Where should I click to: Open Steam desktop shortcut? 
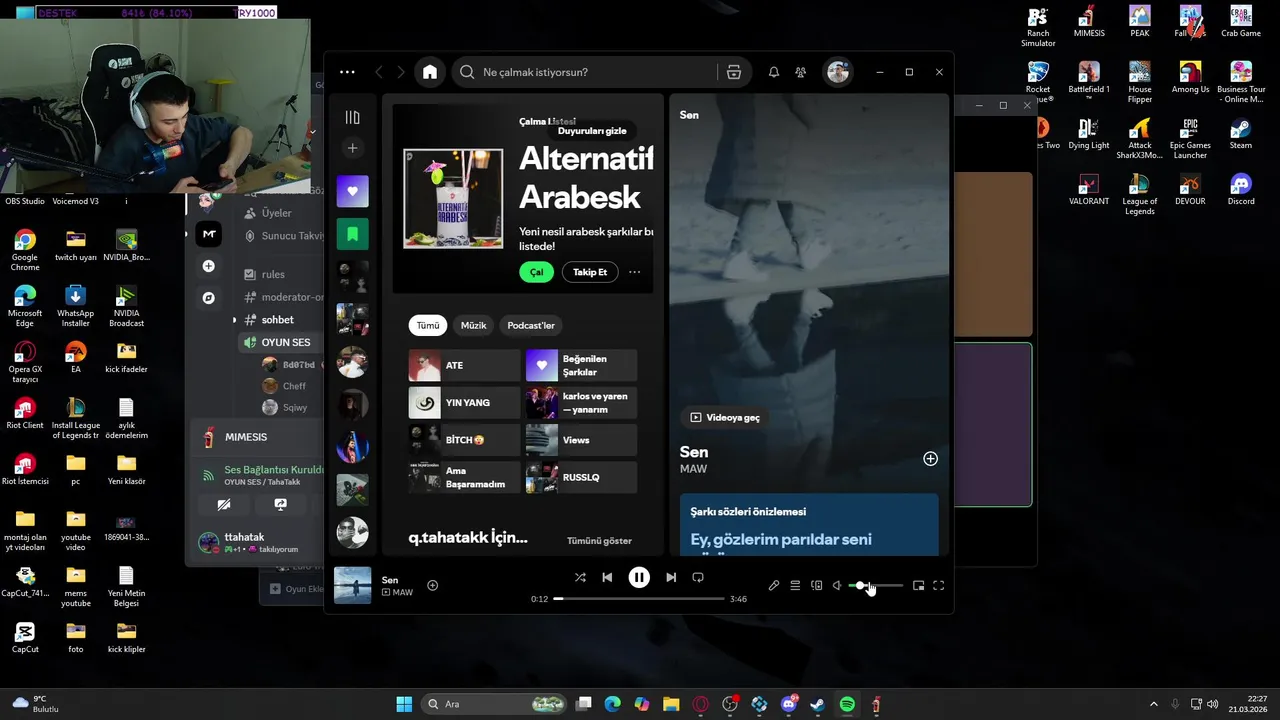(1240, 132)
